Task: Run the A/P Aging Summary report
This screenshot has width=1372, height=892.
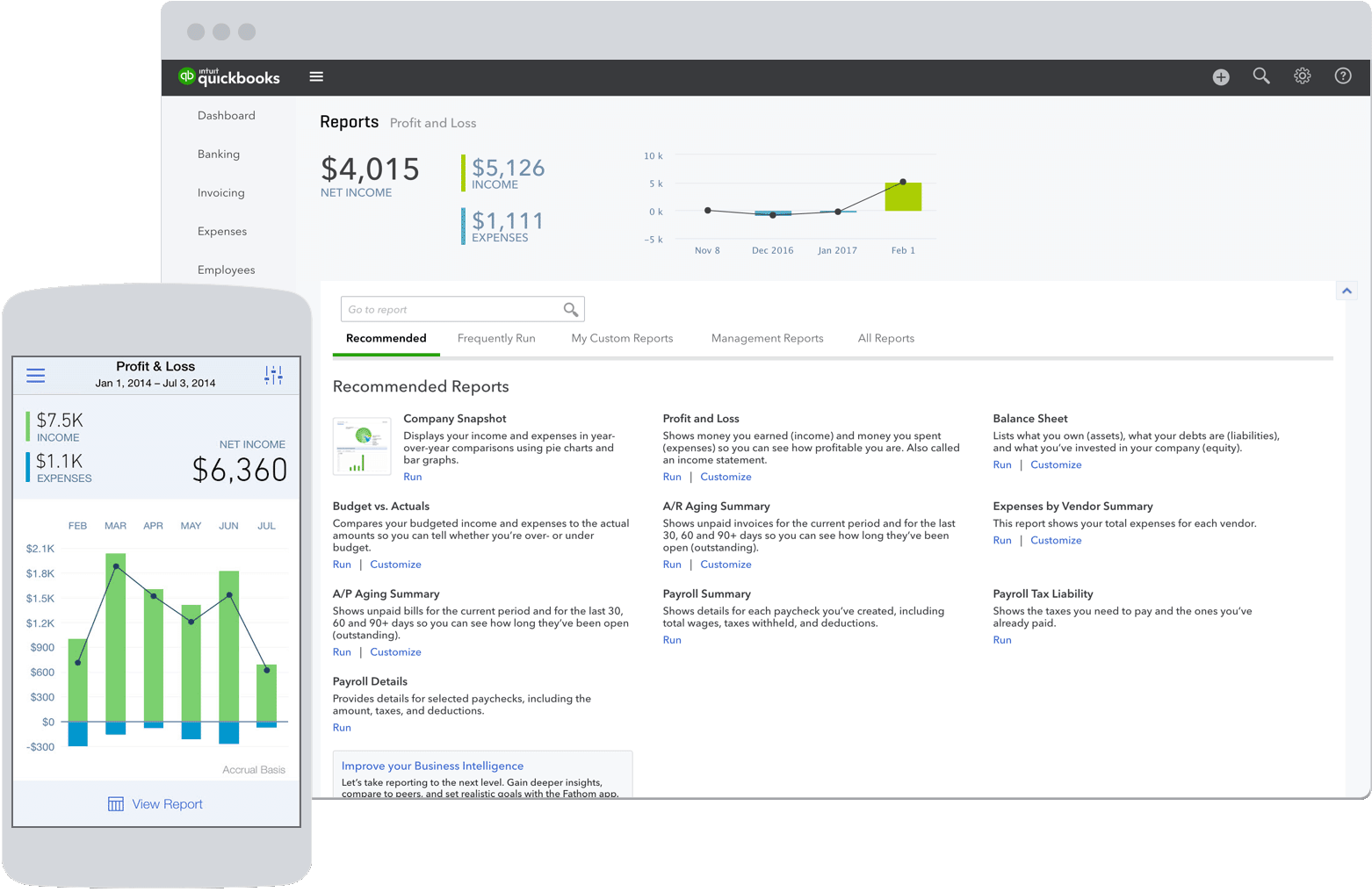Action: (x=342, y=652)
